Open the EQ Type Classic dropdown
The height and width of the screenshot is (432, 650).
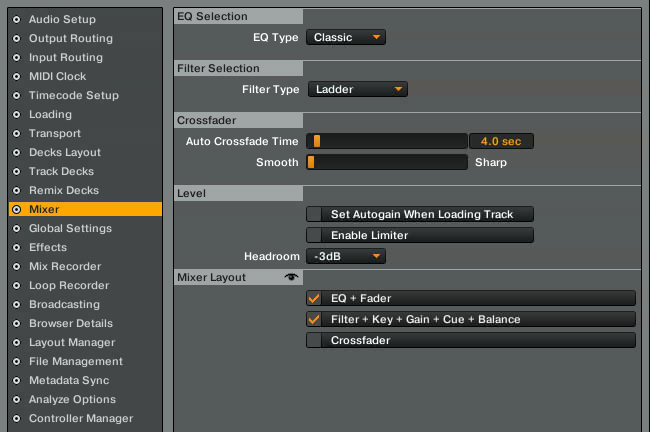pos(346,37)
